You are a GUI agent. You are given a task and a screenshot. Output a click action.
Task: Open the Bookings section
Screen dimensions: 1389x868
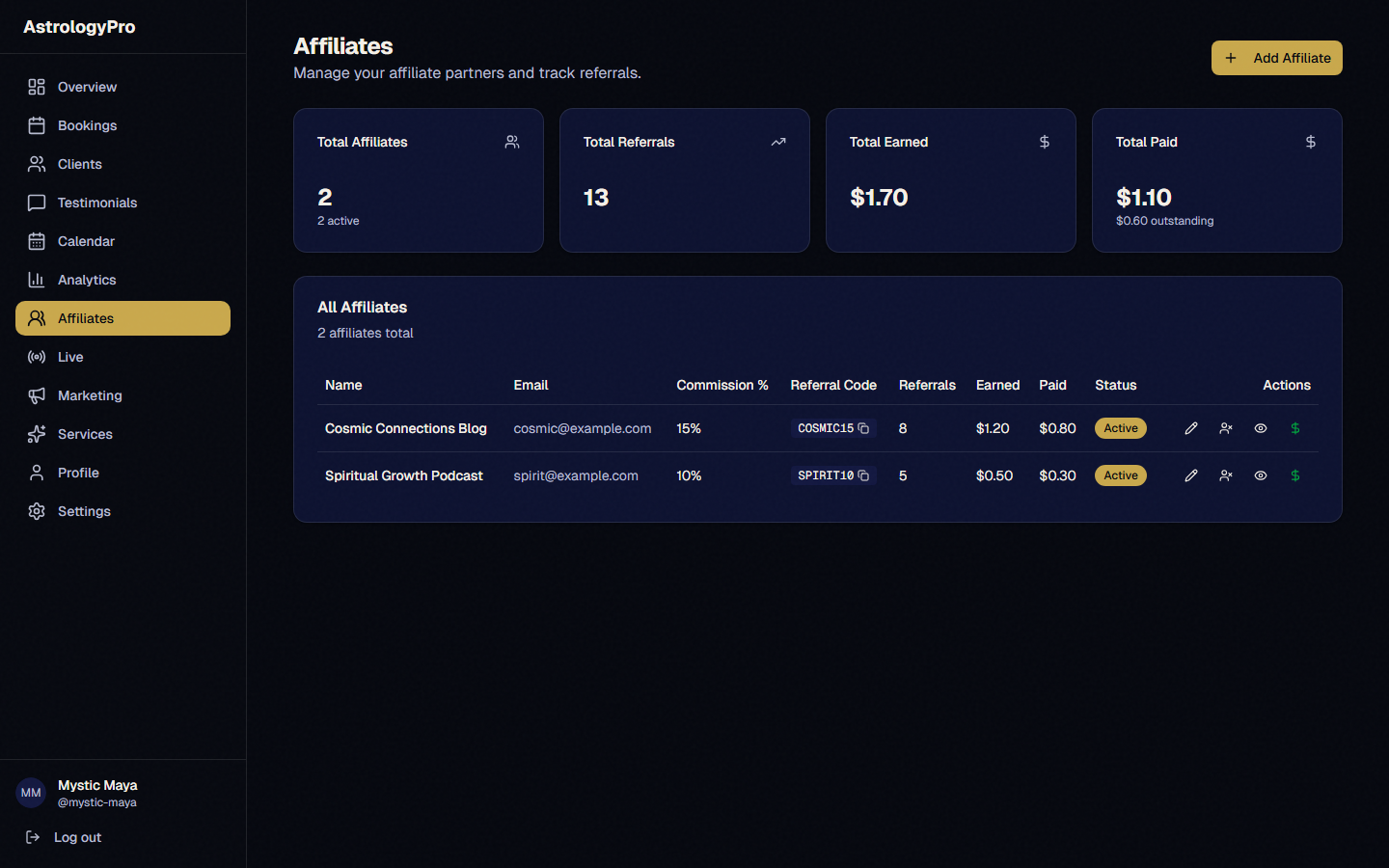(86, 125)
